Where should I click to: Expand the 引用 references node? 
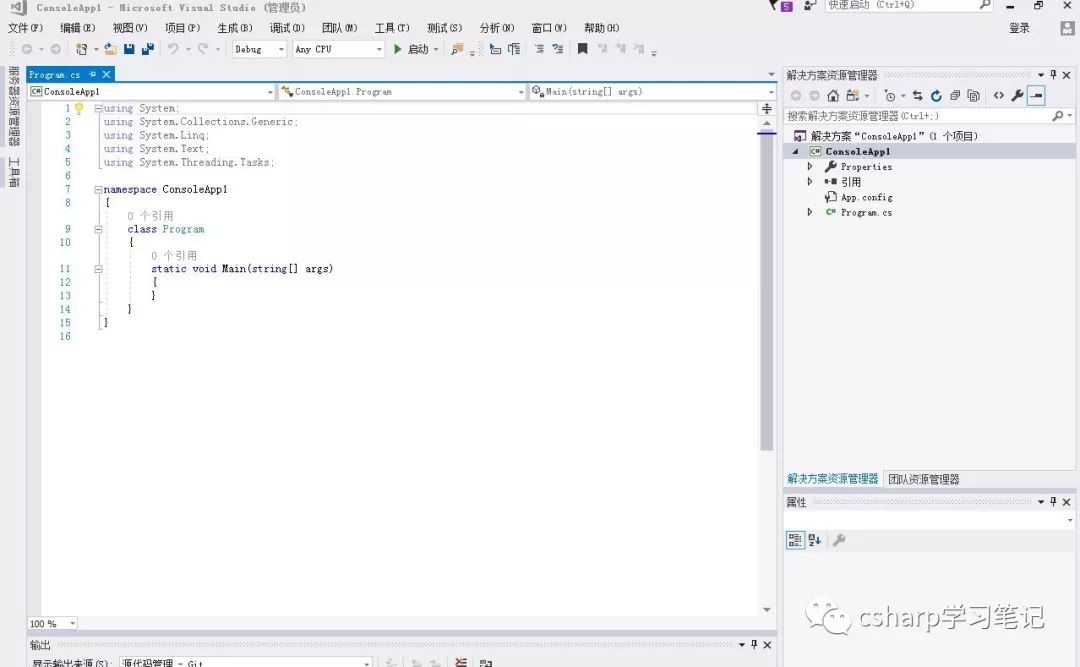pyautogui.click(x=810, y=182)
